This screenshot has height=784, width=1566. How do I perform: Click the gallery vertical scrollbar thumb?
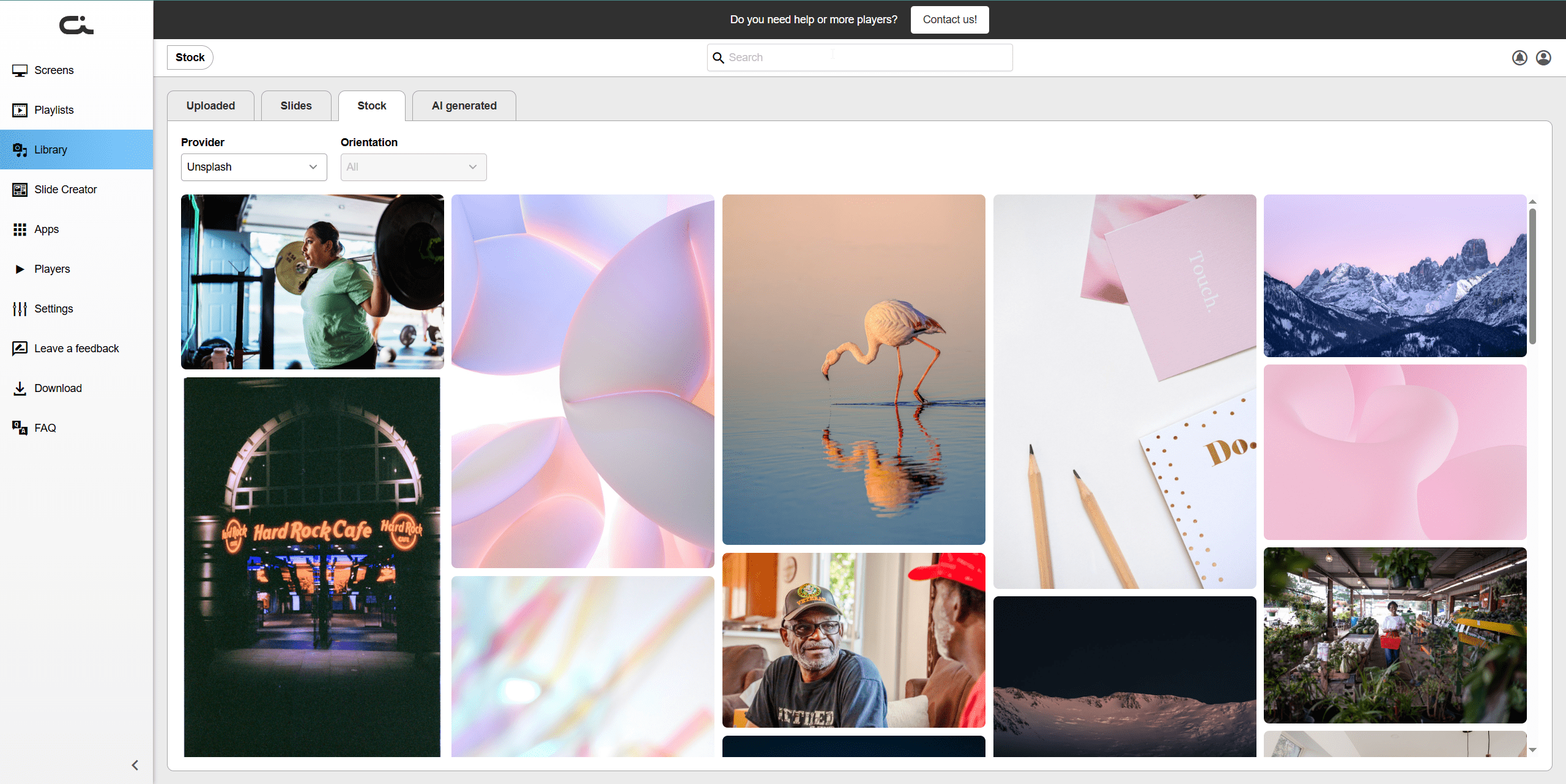[x=1532, y=275]
